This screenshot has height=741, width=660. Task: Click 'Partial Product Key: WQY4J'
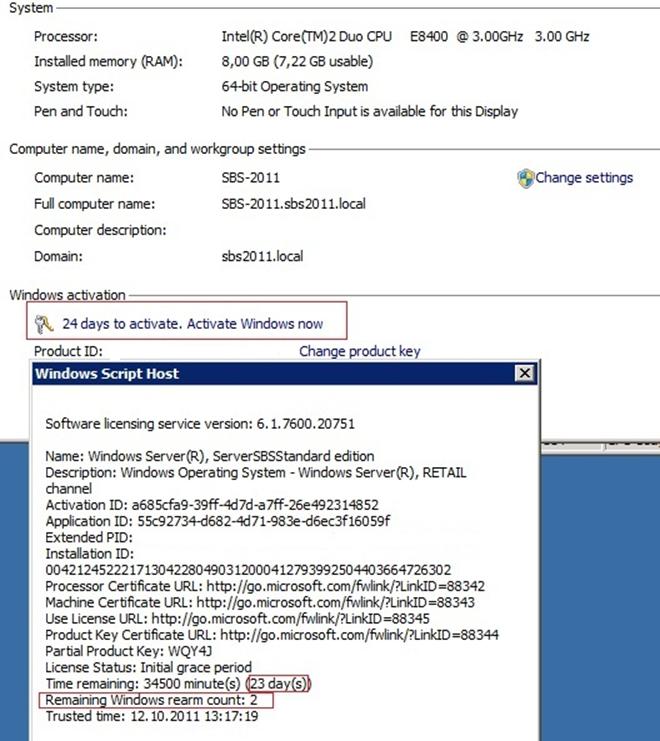click(x=129, y=651)
